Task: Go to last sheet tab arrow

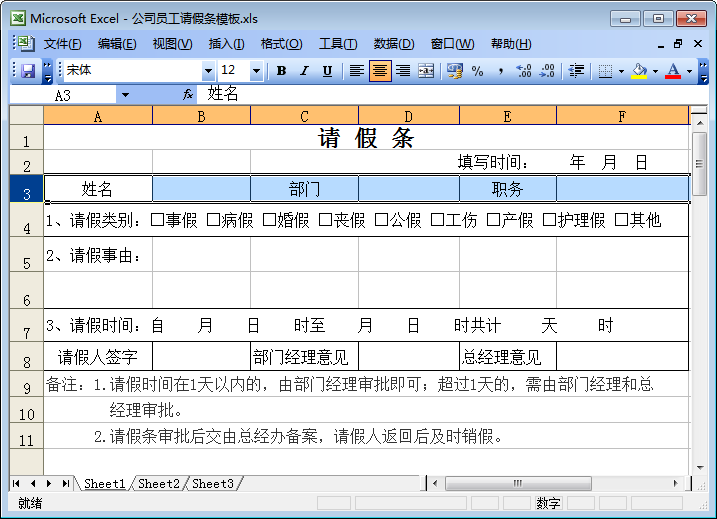Action: coord(66,483)
